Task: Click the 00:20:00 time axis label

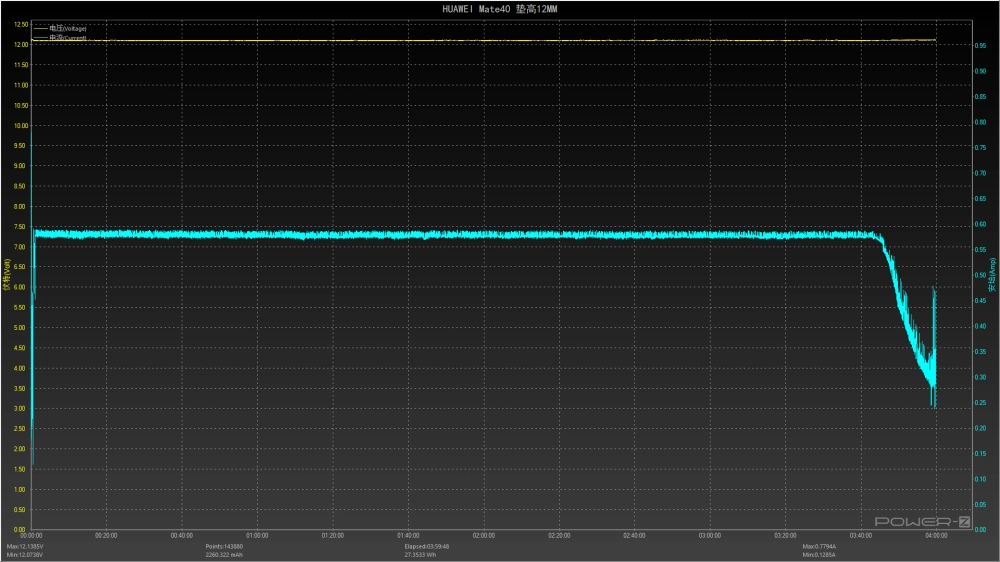Action: [106, 536]
